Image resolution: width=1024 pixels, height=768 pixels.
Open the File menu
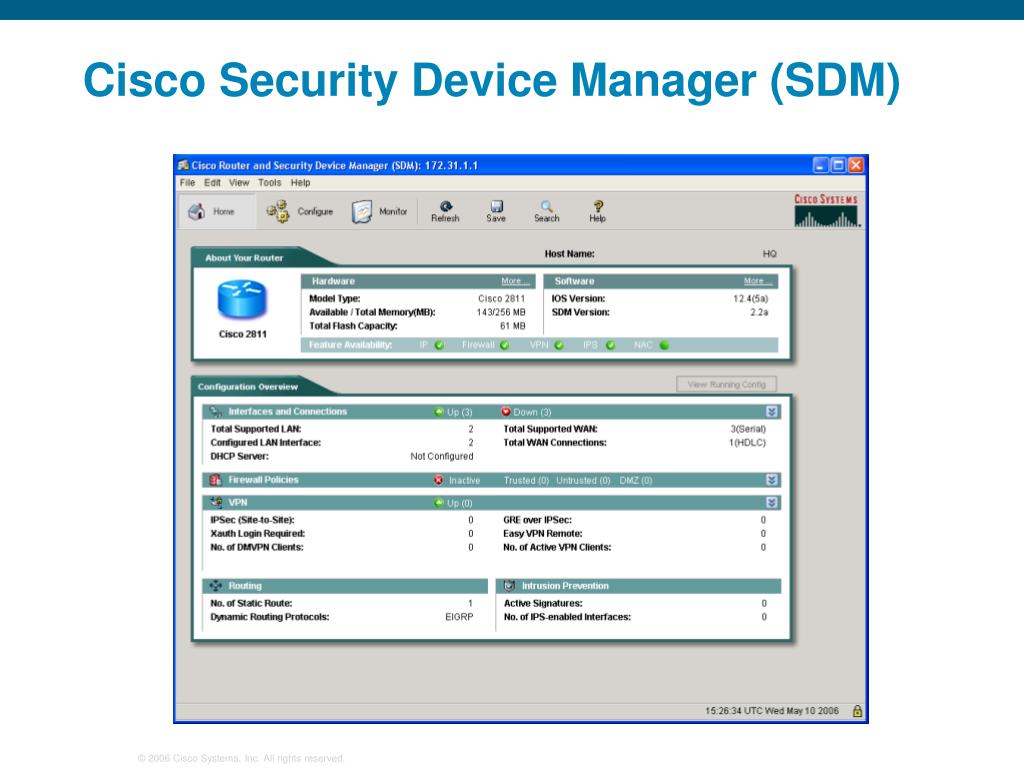pyautogui.click(x=187, y=183)
